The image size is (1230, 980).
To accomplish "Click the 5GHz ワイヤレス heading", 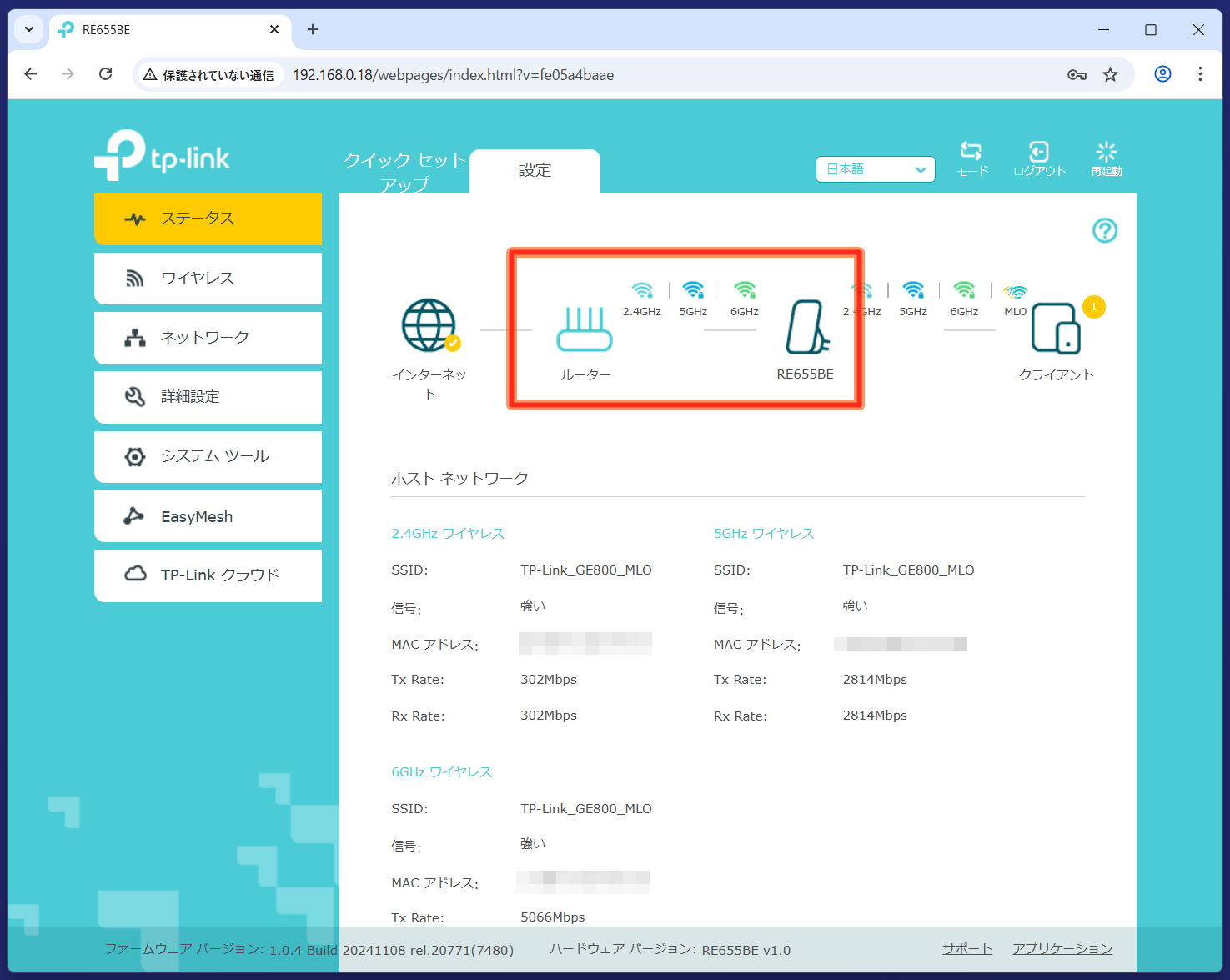I will (764, 534).
